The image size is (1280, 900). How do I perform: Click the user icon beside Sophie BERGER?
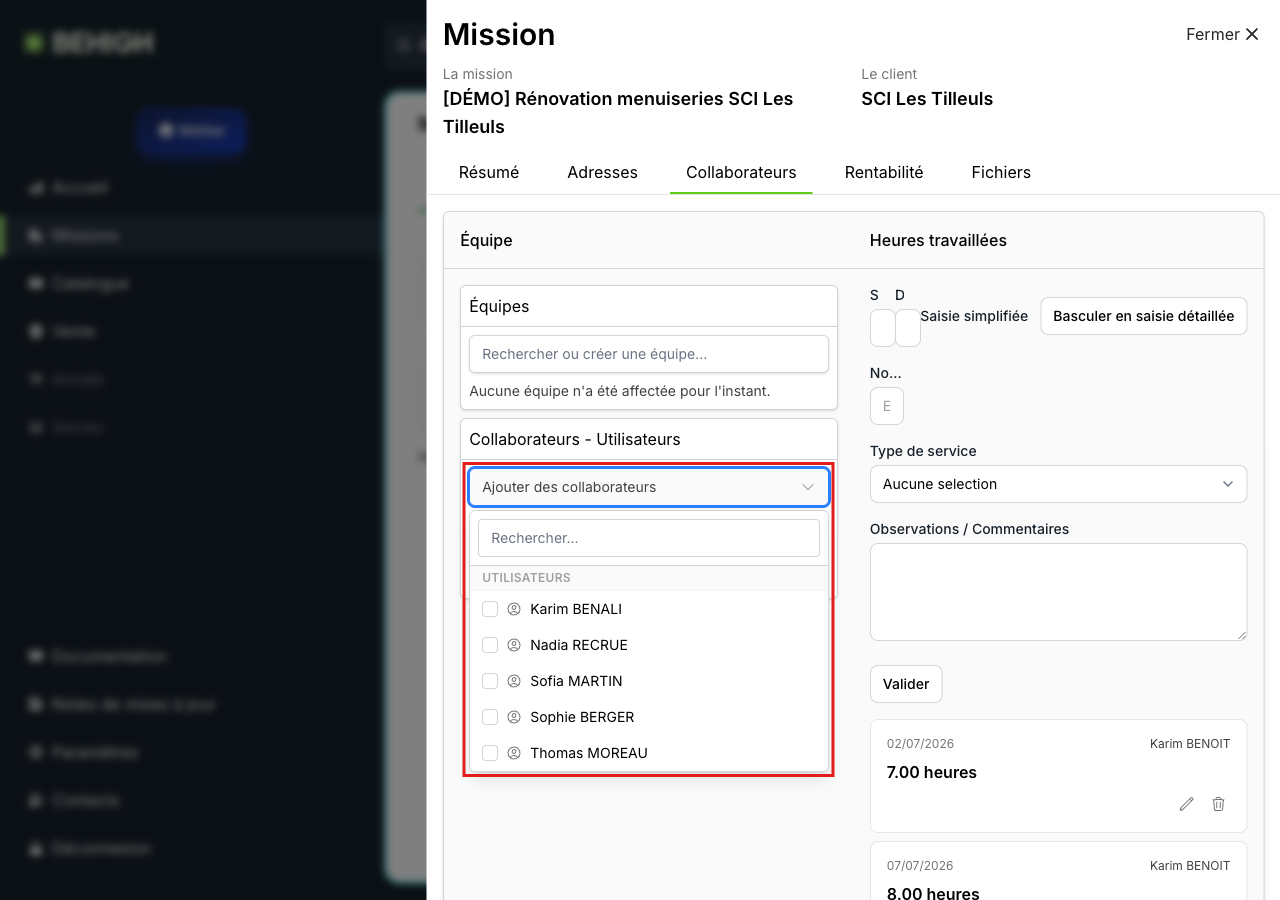514,717
